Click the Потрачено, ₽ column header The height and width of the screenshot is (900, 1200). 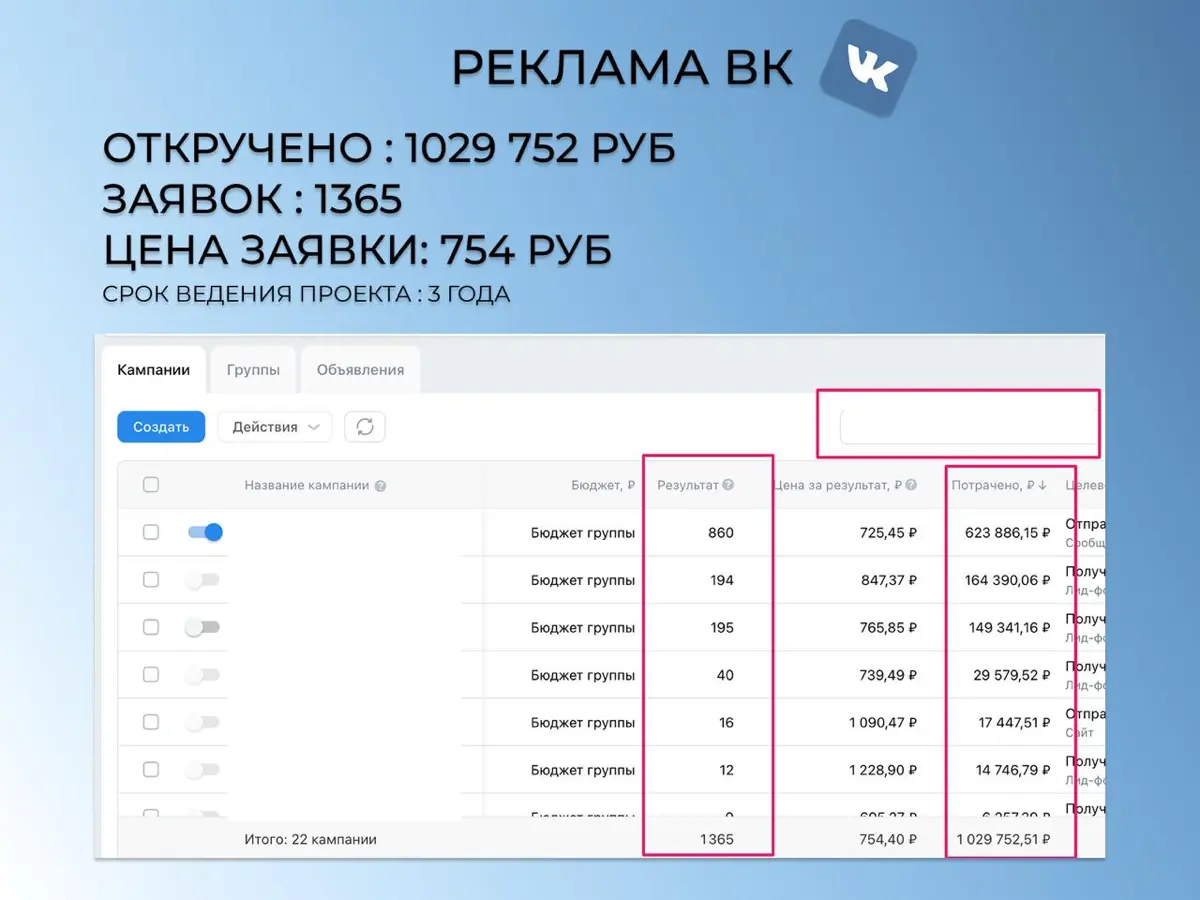coord(993,485)
